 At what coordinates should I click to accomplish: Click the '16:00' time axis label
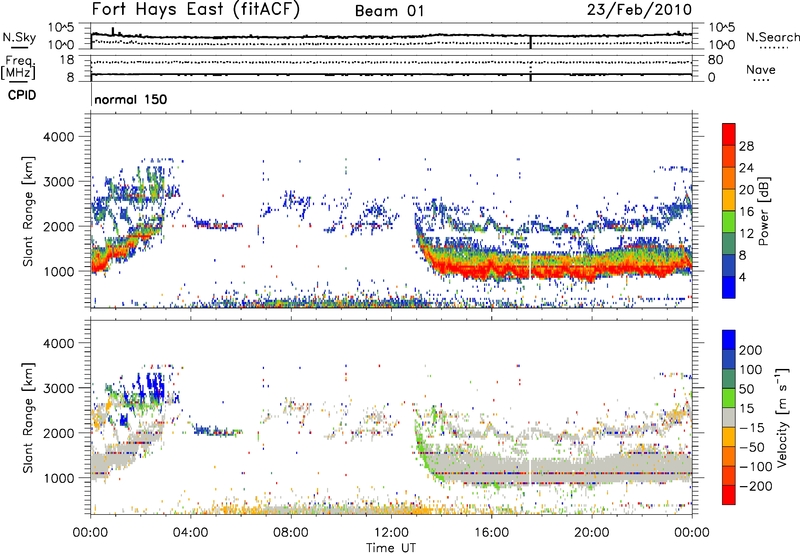491,533
